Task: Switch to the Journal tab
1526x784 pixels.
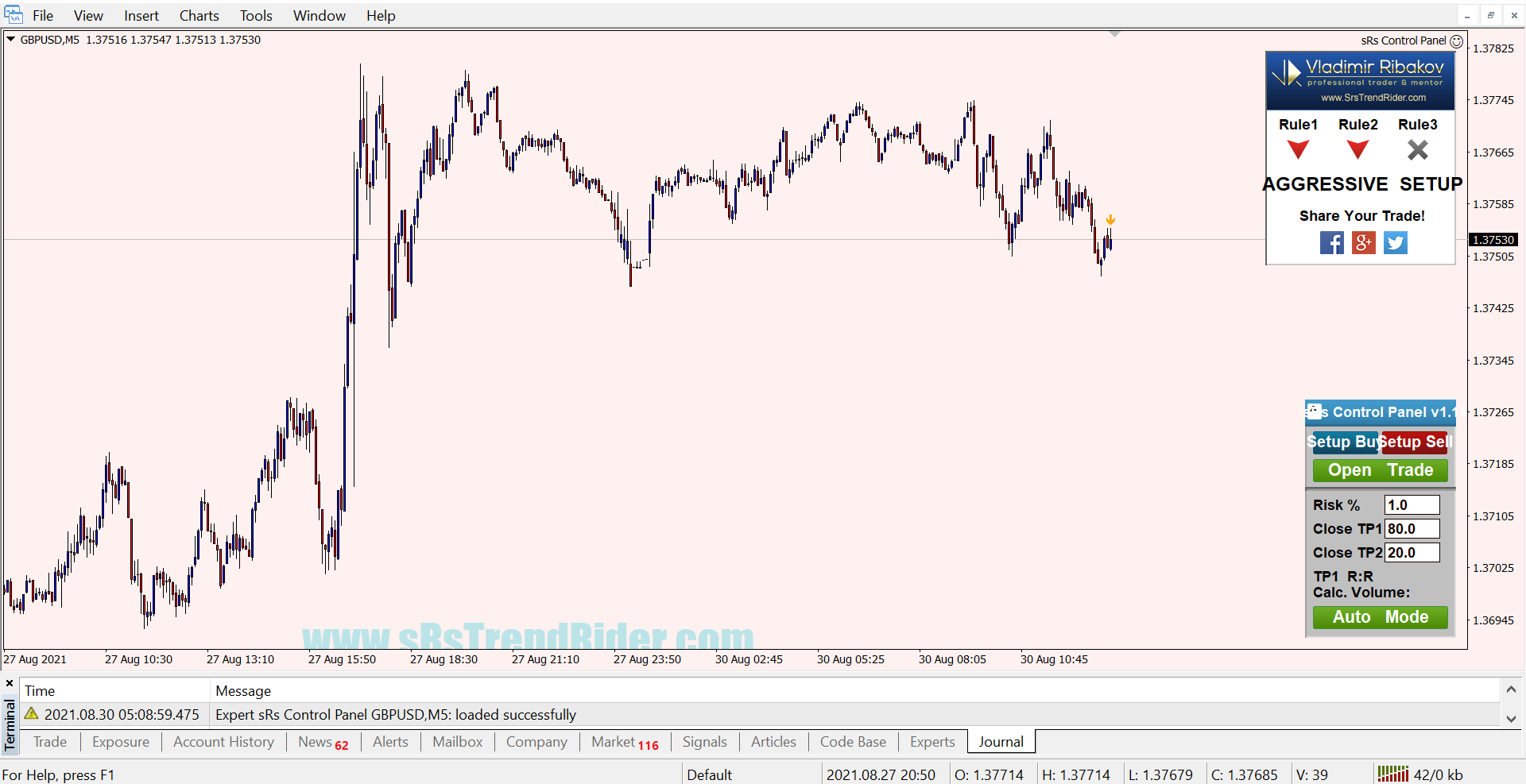Action: tap(1001, 742)
